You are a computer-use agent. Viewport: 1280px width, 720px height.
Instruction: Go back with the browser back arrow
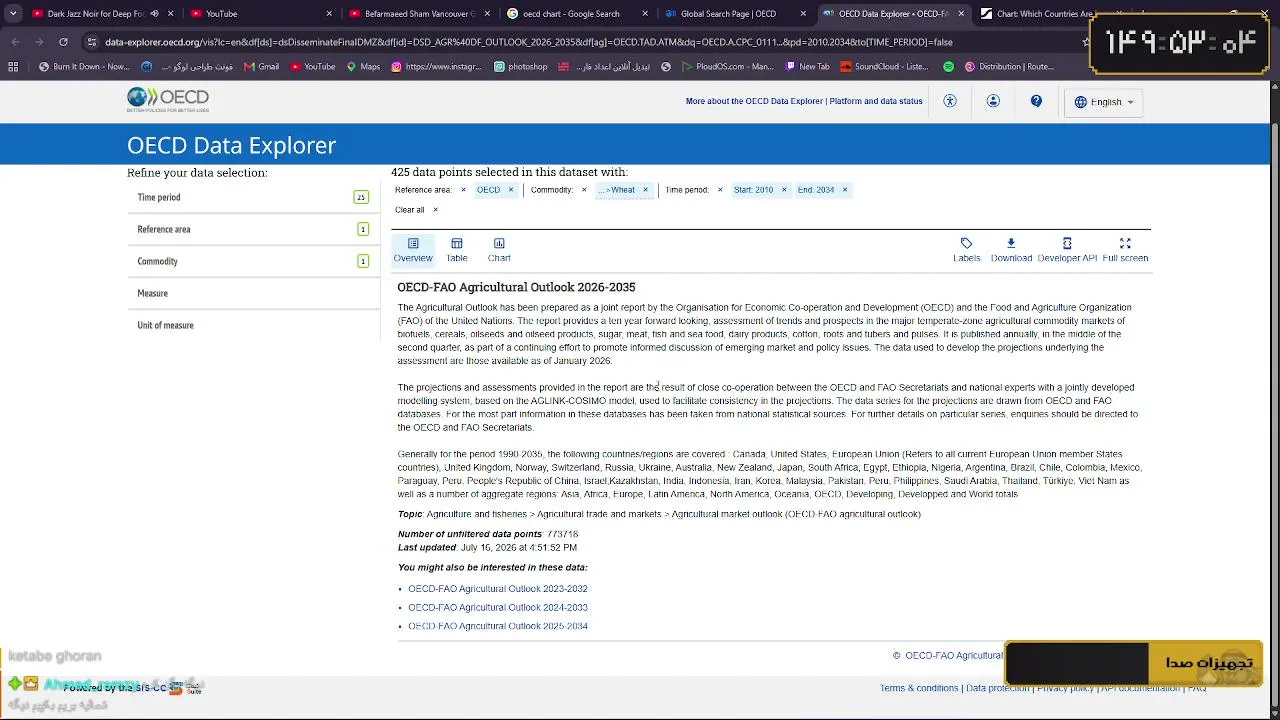point(15,42)
